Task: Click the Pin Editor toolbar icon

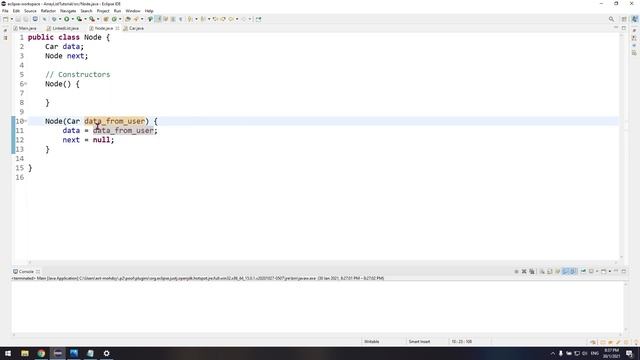Action: pos(258,19)
